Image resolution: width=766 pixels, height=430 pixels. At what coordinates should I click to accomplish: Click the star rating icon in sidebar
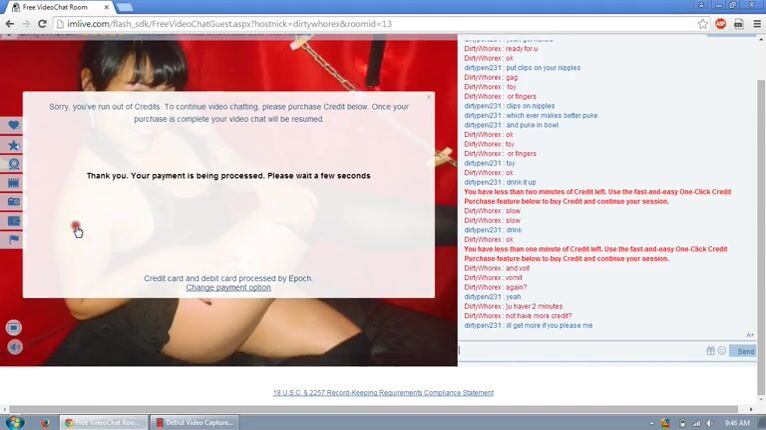click(14, 145)
